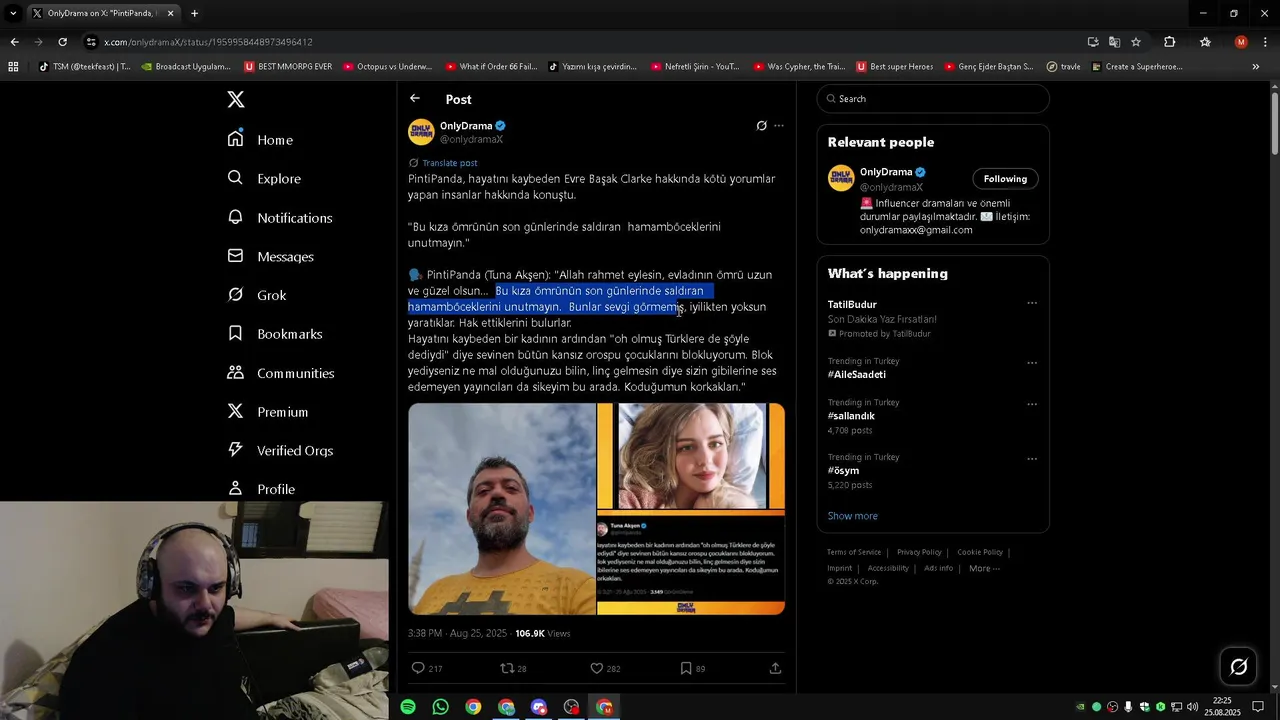Image resolution: width=1280 pixels, height=720 pixels.
Task: Click the share icon on the post
Action: [x=775, y=668]
